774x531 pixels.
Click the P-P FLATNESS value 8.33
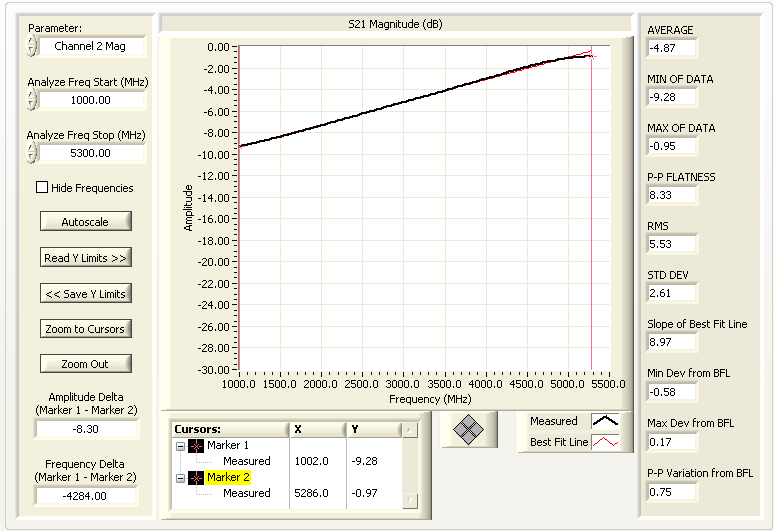pyautogui.click(x=671, y=195)
